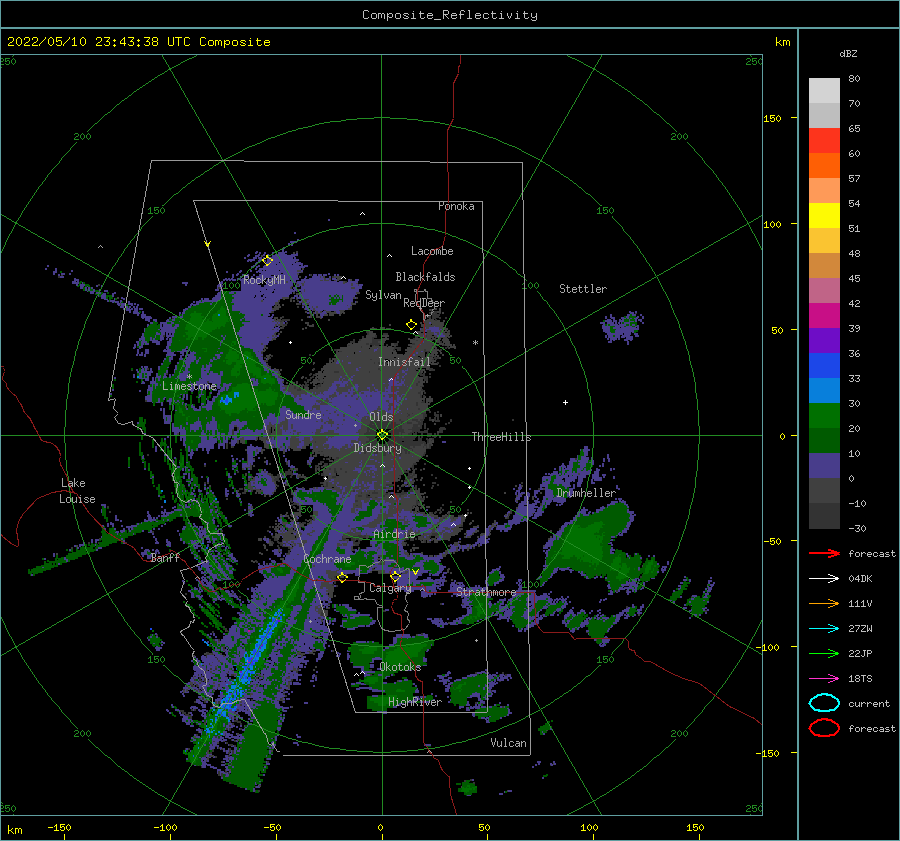The image size is (900, 841).
Task: Select the light blue swatch between 33 and 30
Action: click(x=824, y=391)
